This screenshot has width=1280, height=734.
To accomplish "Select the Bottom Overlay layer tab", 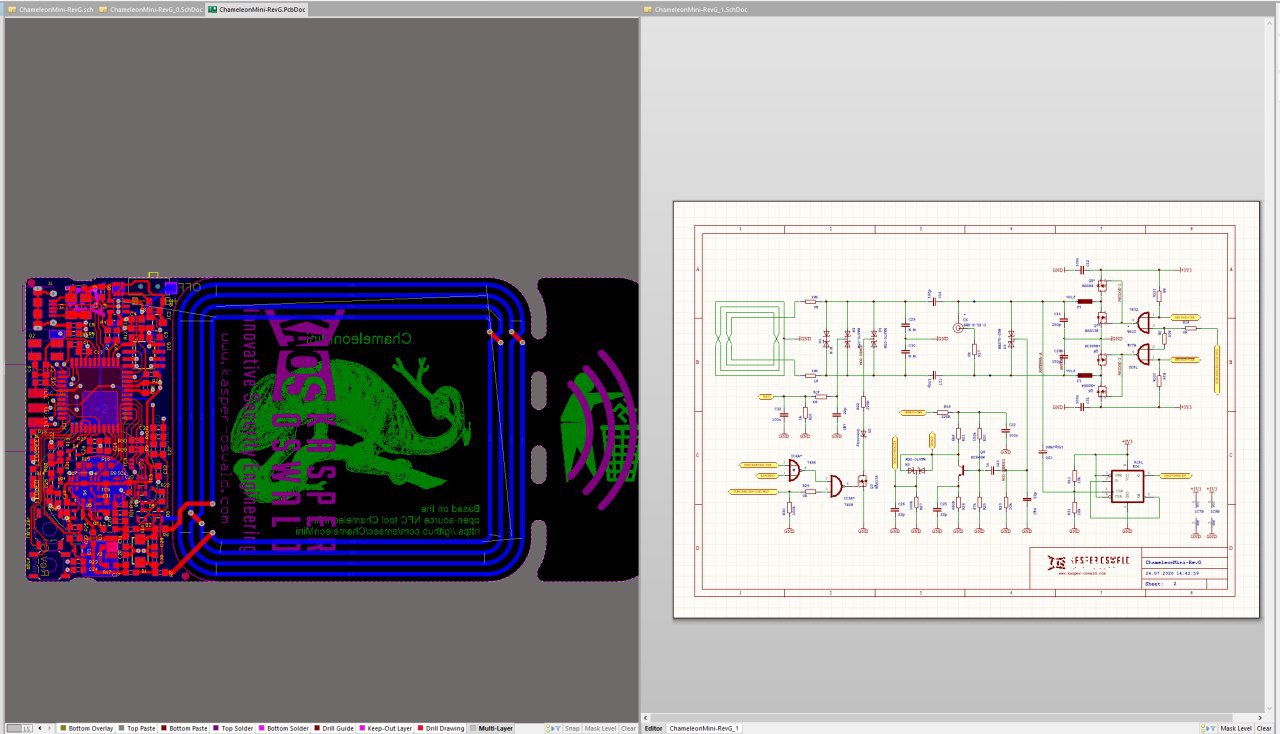I will click(87, 728).
